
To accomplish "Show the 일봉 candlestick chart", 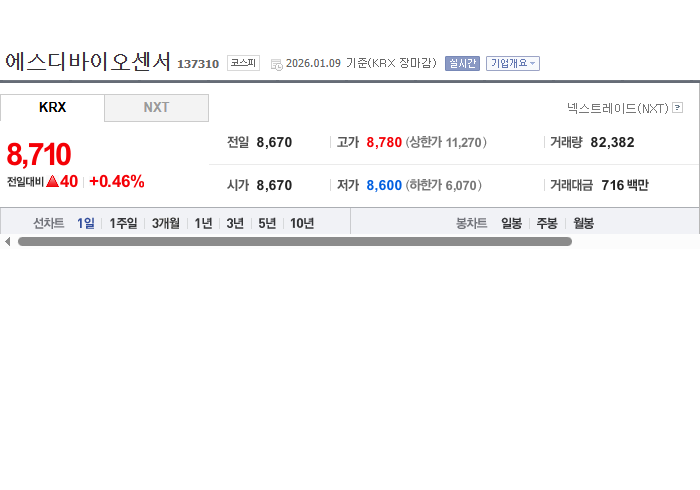I will 512,223.
